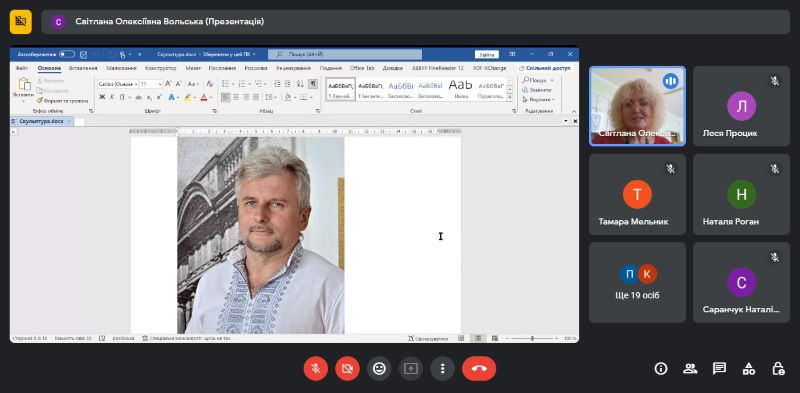Adjust Word zoom slider

532,338
